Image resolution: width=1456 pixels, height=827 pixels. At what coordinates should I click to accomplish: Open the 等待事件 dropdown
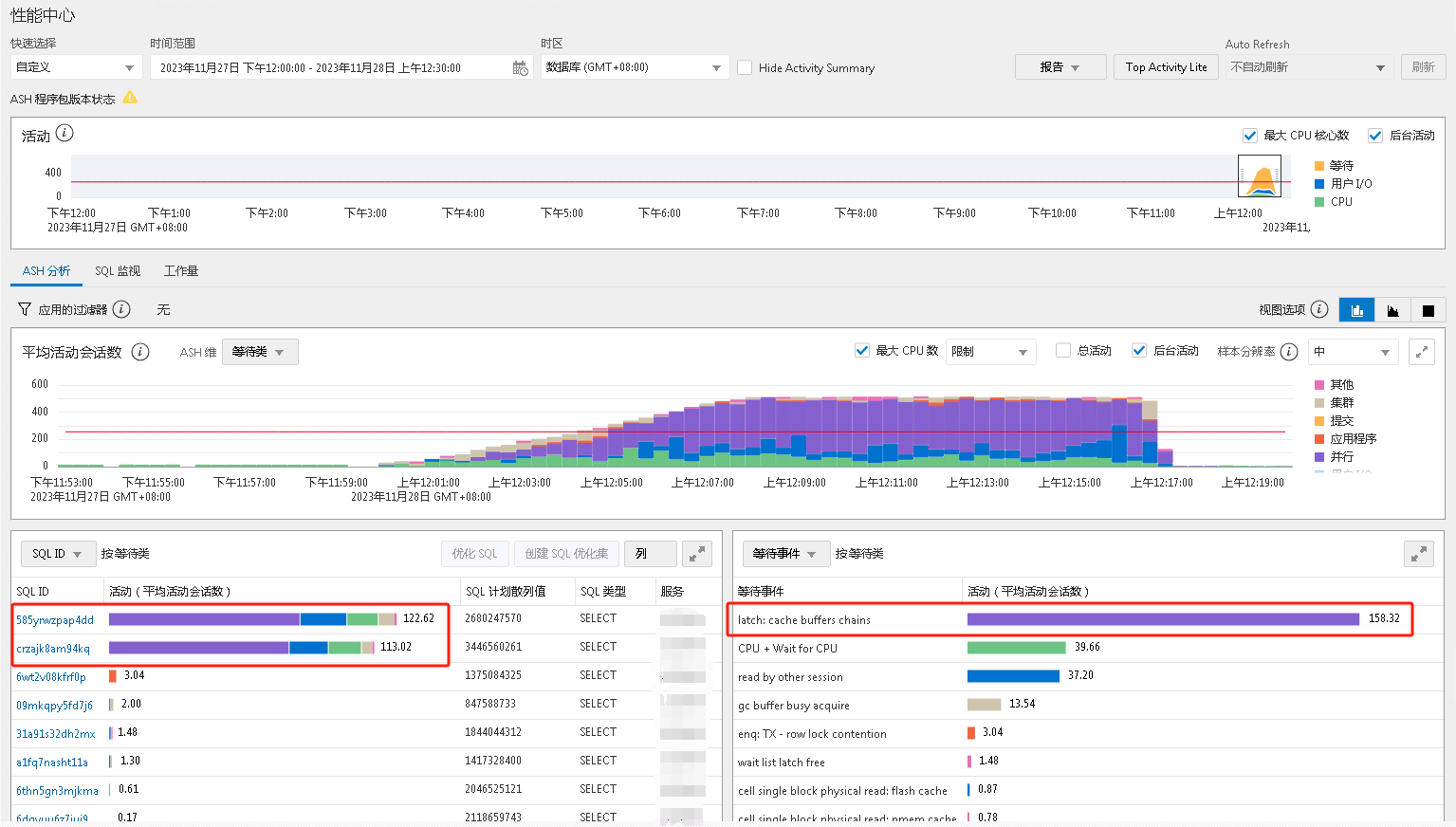click(x=783, y=554)
